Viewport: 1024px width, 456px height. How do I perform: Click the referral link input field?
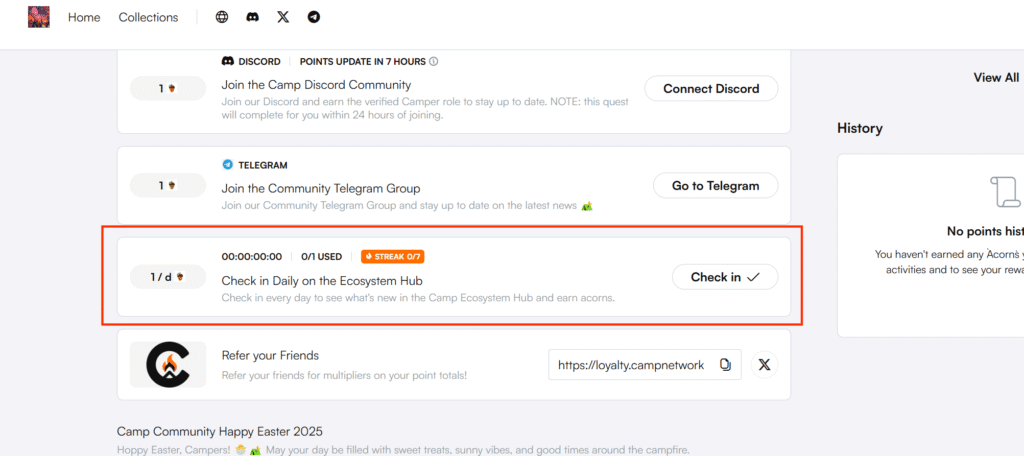(x=645, y=365)
